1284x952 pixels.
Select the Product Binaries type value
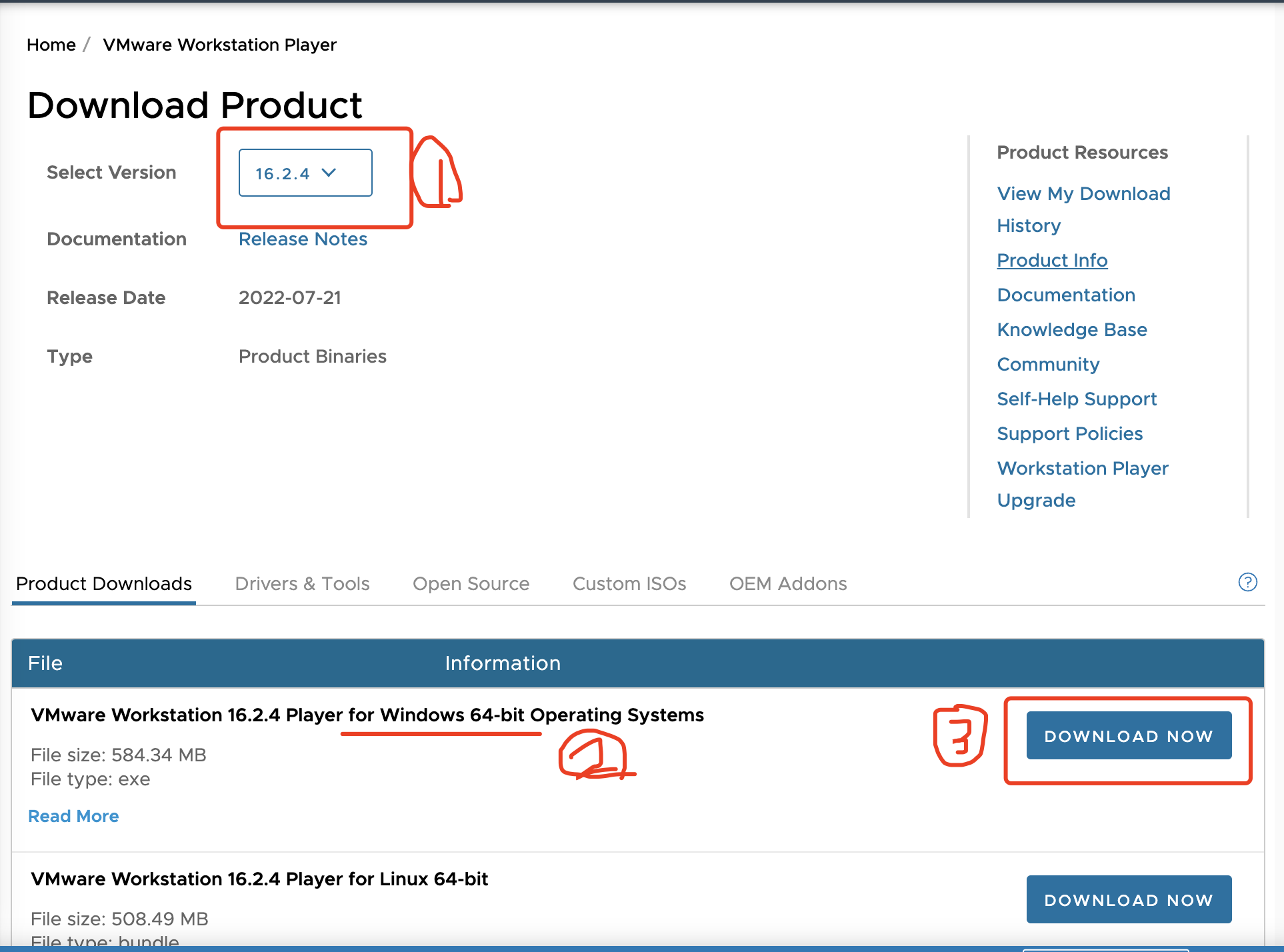313,356
